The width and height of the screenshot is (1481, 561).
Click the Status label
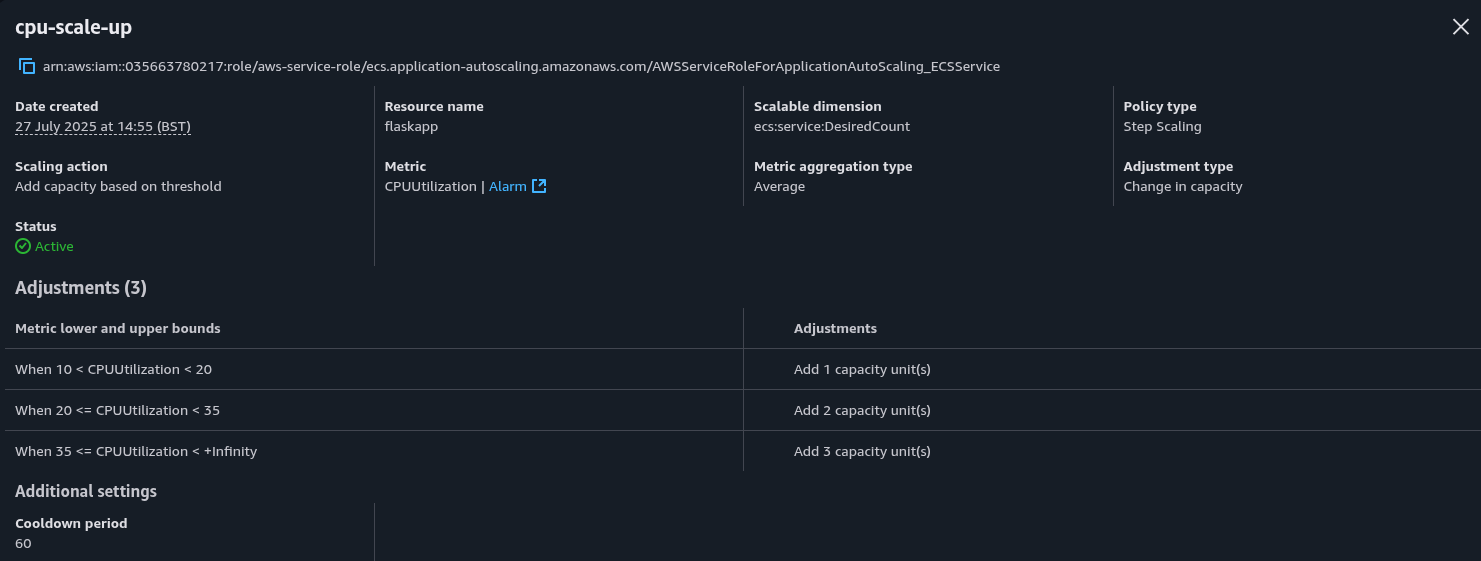(36, 226)
